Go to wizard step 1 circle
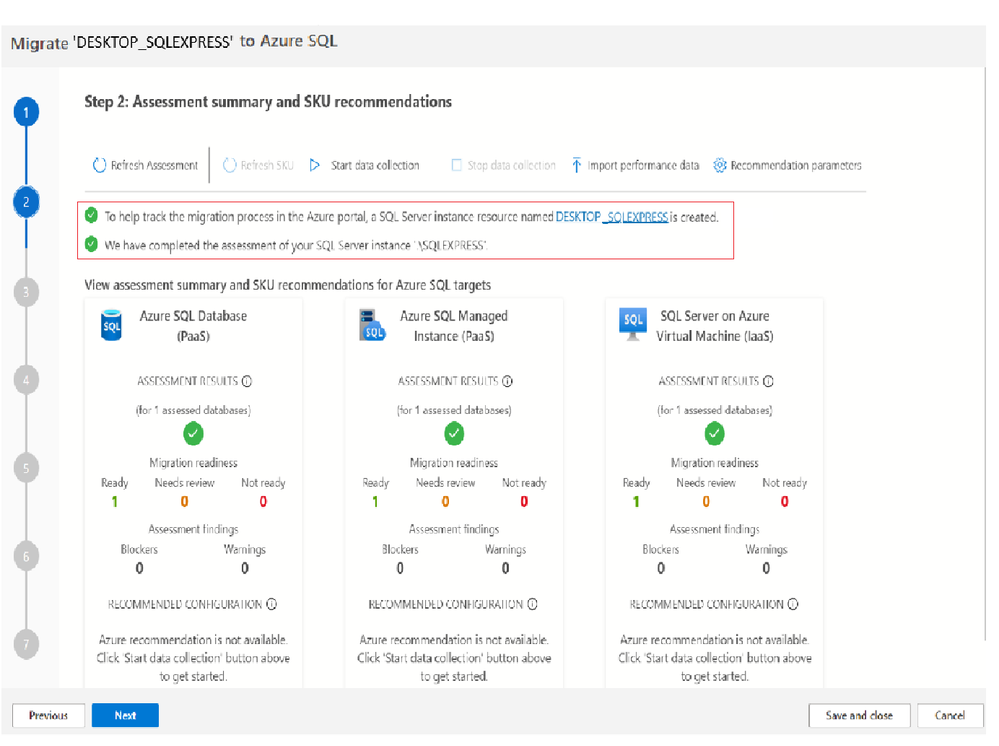999x746 pixels. 26,113
